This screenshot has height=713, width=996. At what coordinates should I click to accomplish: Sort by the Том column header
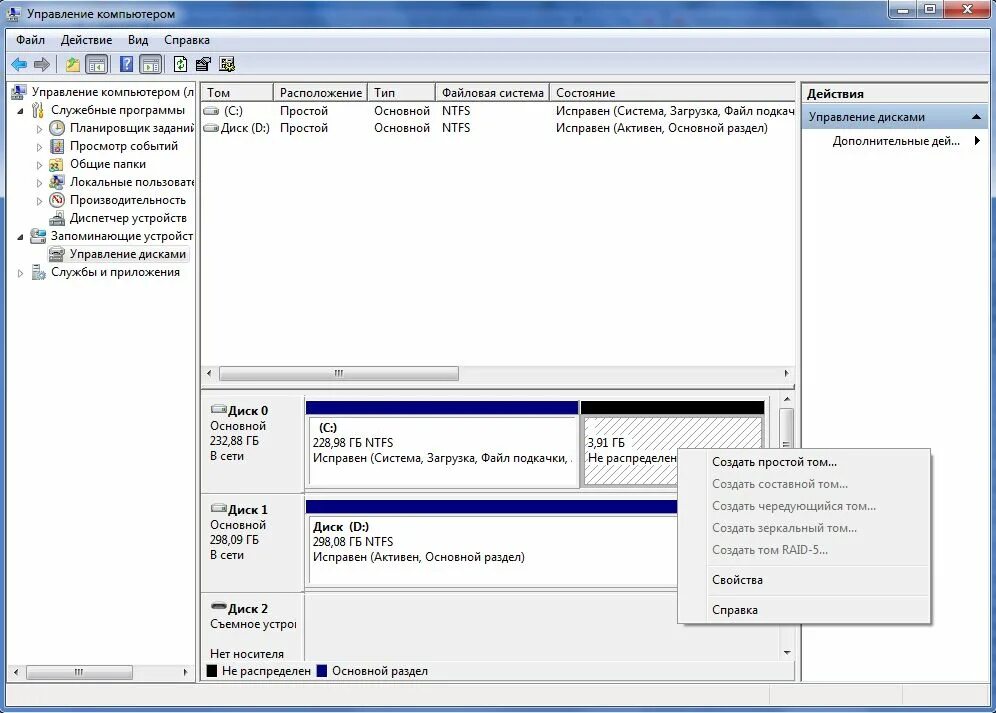[237, 93]
